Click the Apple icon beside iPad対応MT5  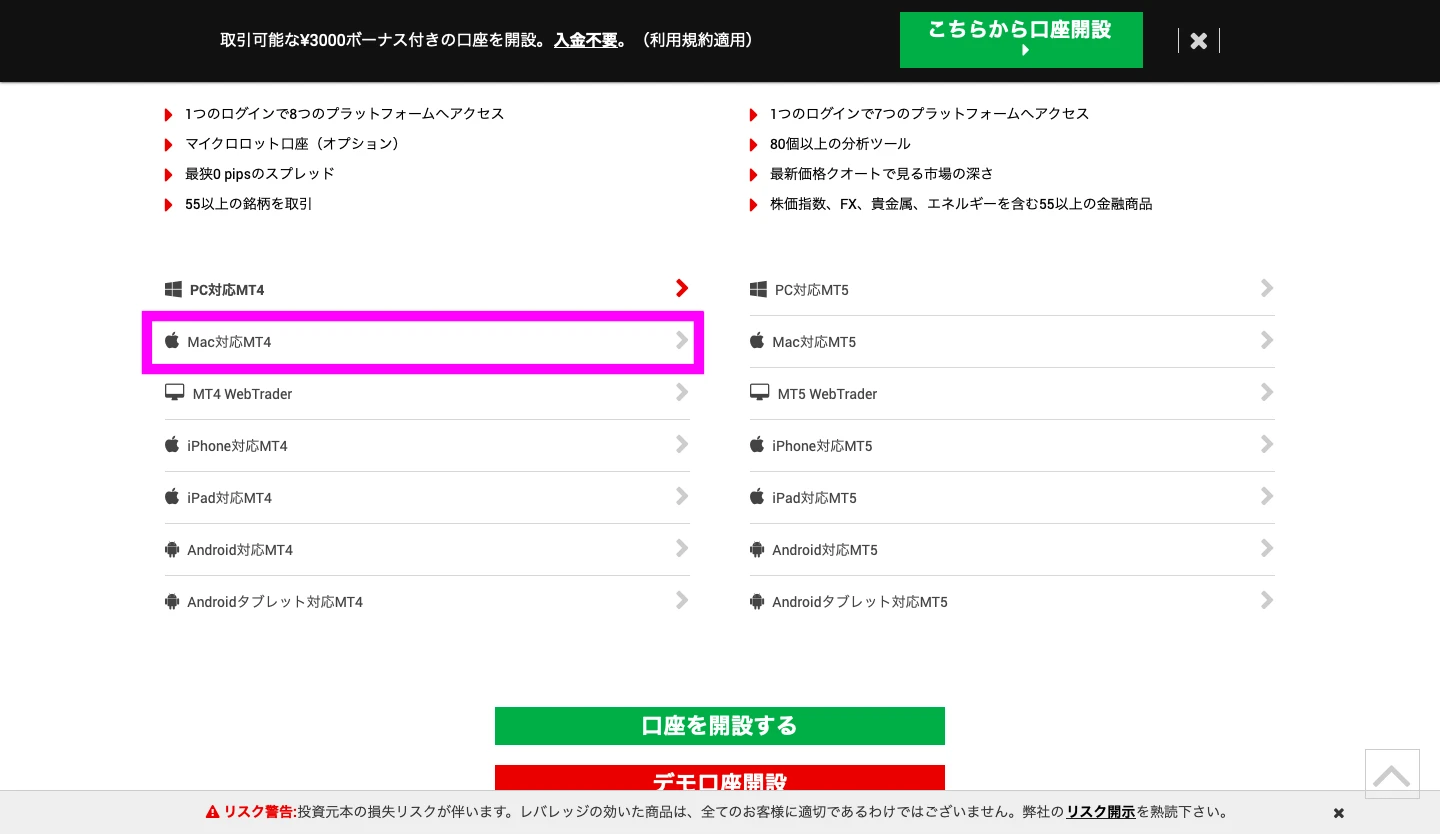tap(757, 497)
